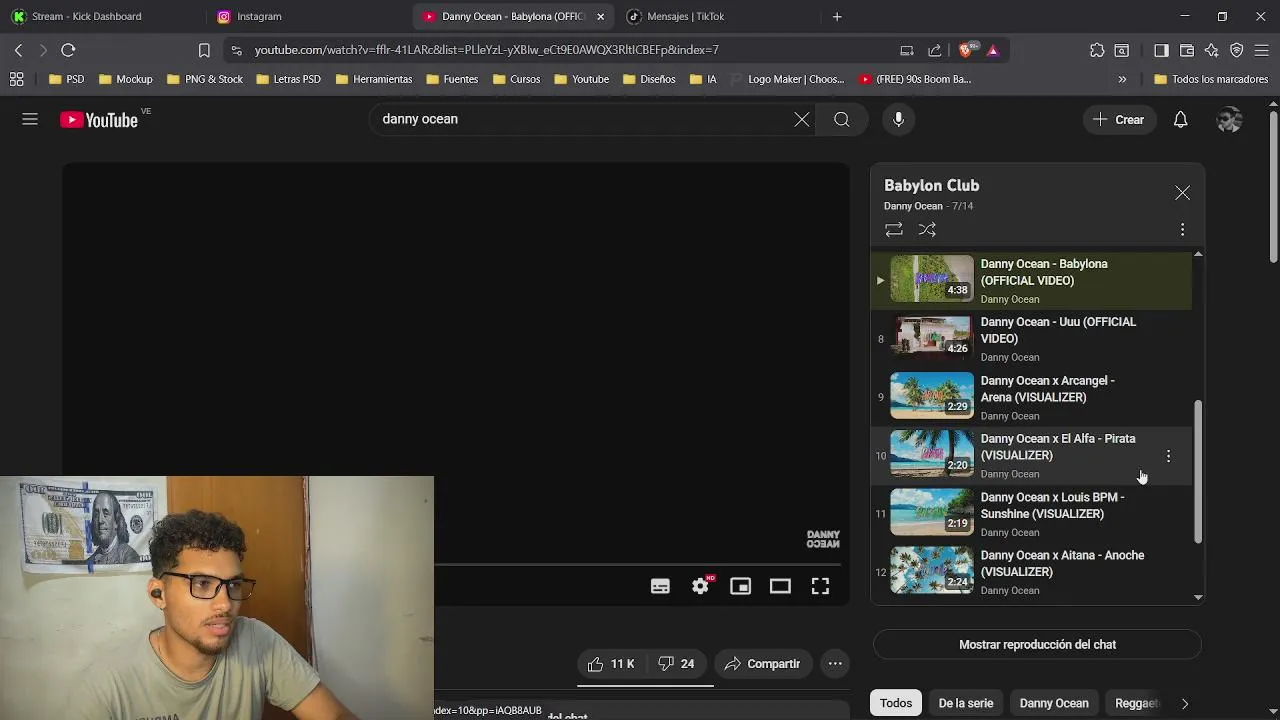The width and height of the screenshot is (1280, 720).
Task: Select the De la serie chip
Action: pyautogui.click(x=965, y=703)
